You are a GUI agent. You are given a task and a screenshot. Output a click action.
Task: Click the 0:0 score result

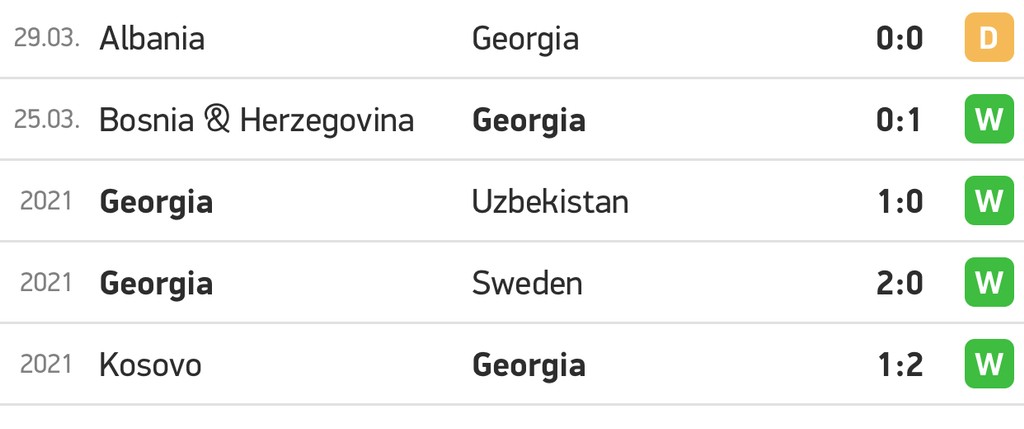pyautogui.click(x=899, y=39)
